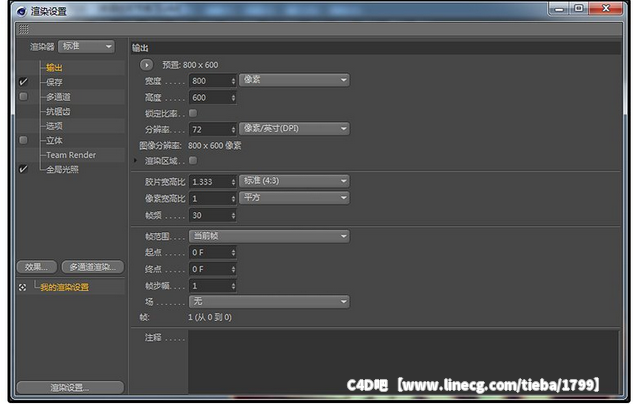Open the 像素/英寸(DPI) resolution unit dropdown

point(294,129)
